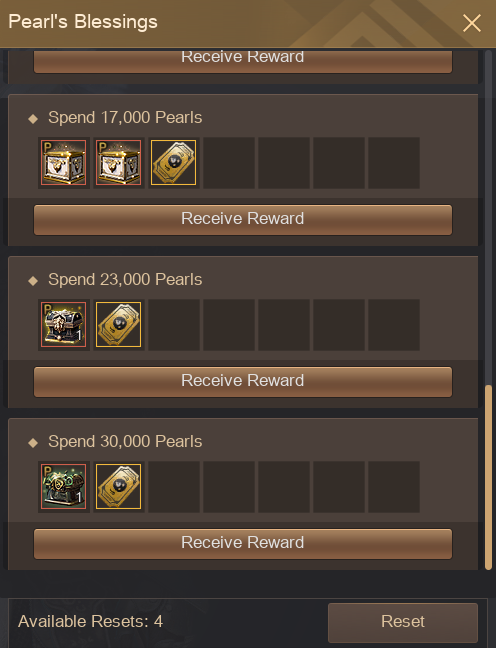This screenshot has height=648, width=496.
Task: Click last empty slot in 30,000 Pearls tier
Action: 394,486
